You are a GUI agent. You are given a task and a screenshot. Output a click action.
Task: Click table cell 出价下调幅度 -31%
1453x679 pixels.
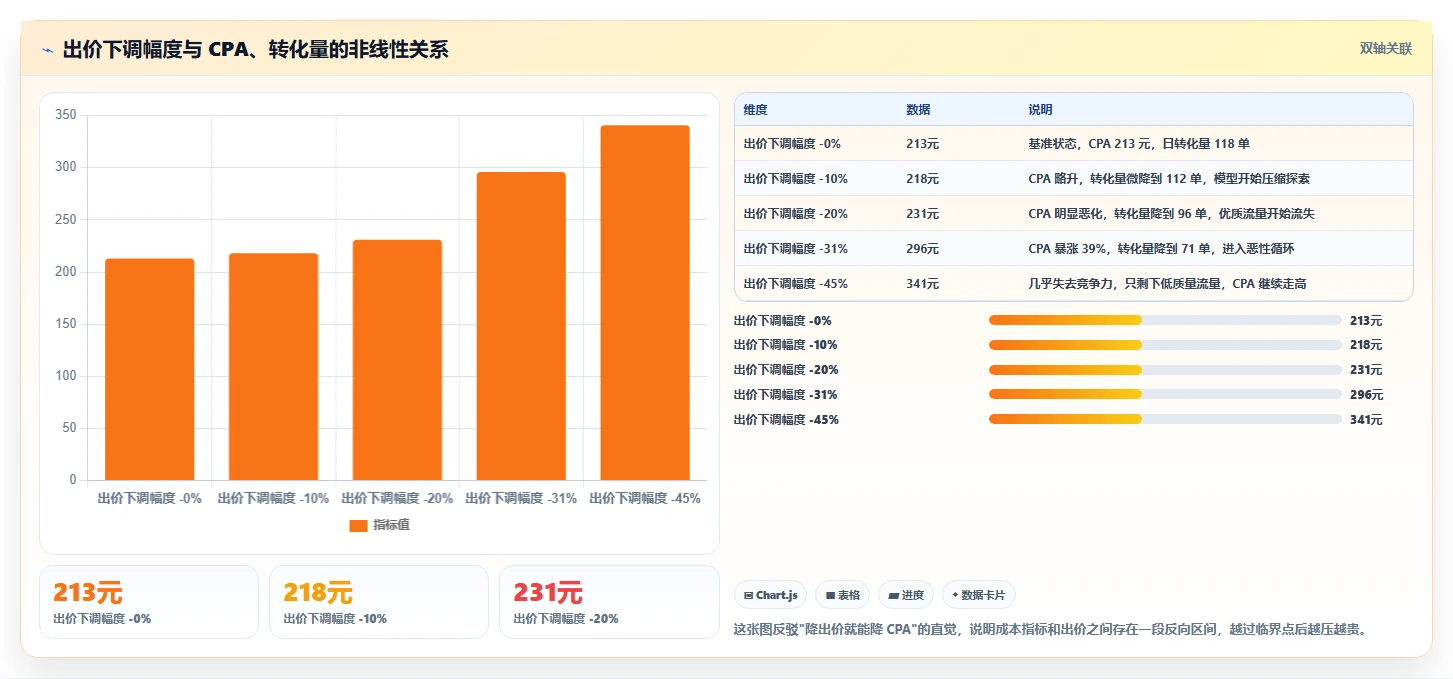[796, 249]
